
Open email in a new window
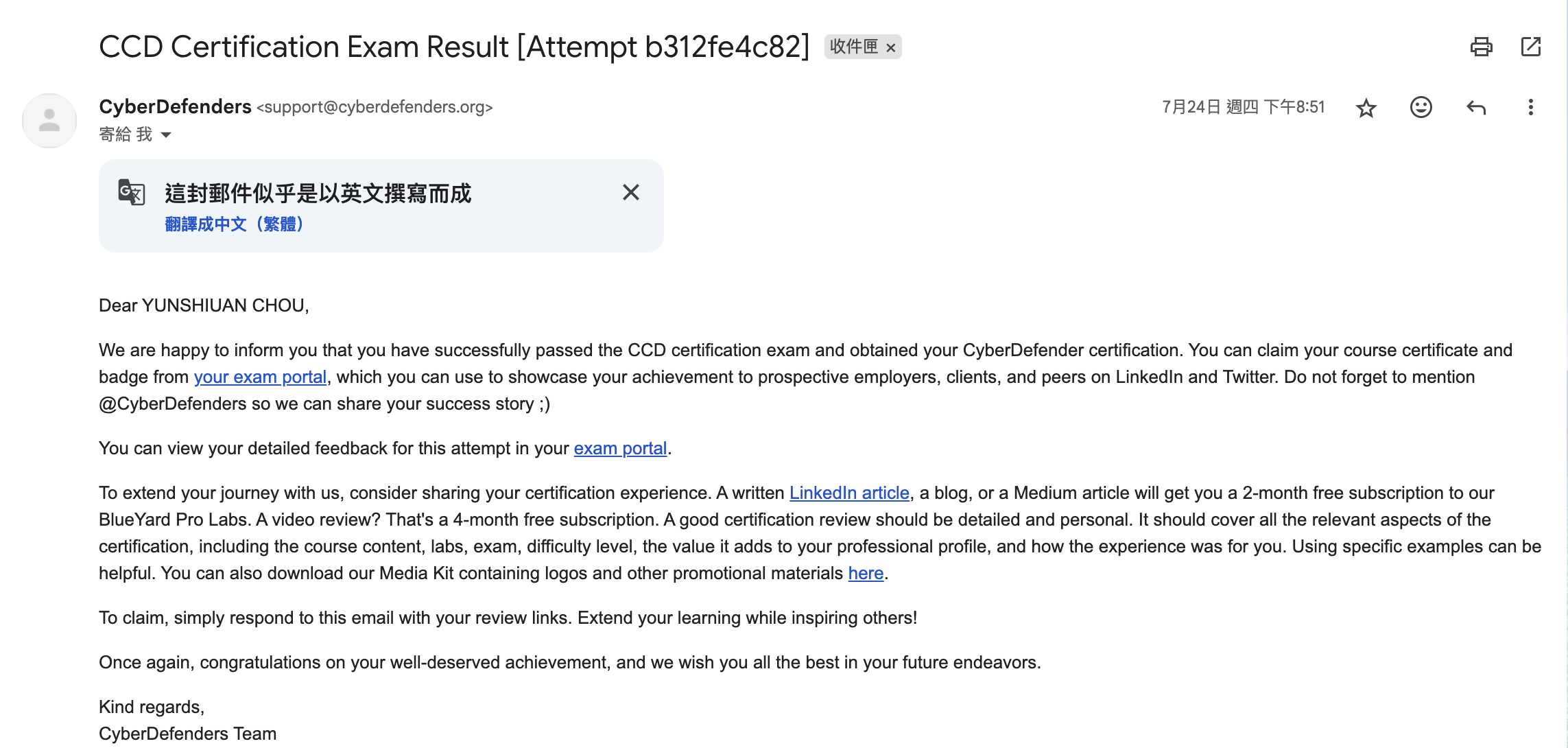1530,47
